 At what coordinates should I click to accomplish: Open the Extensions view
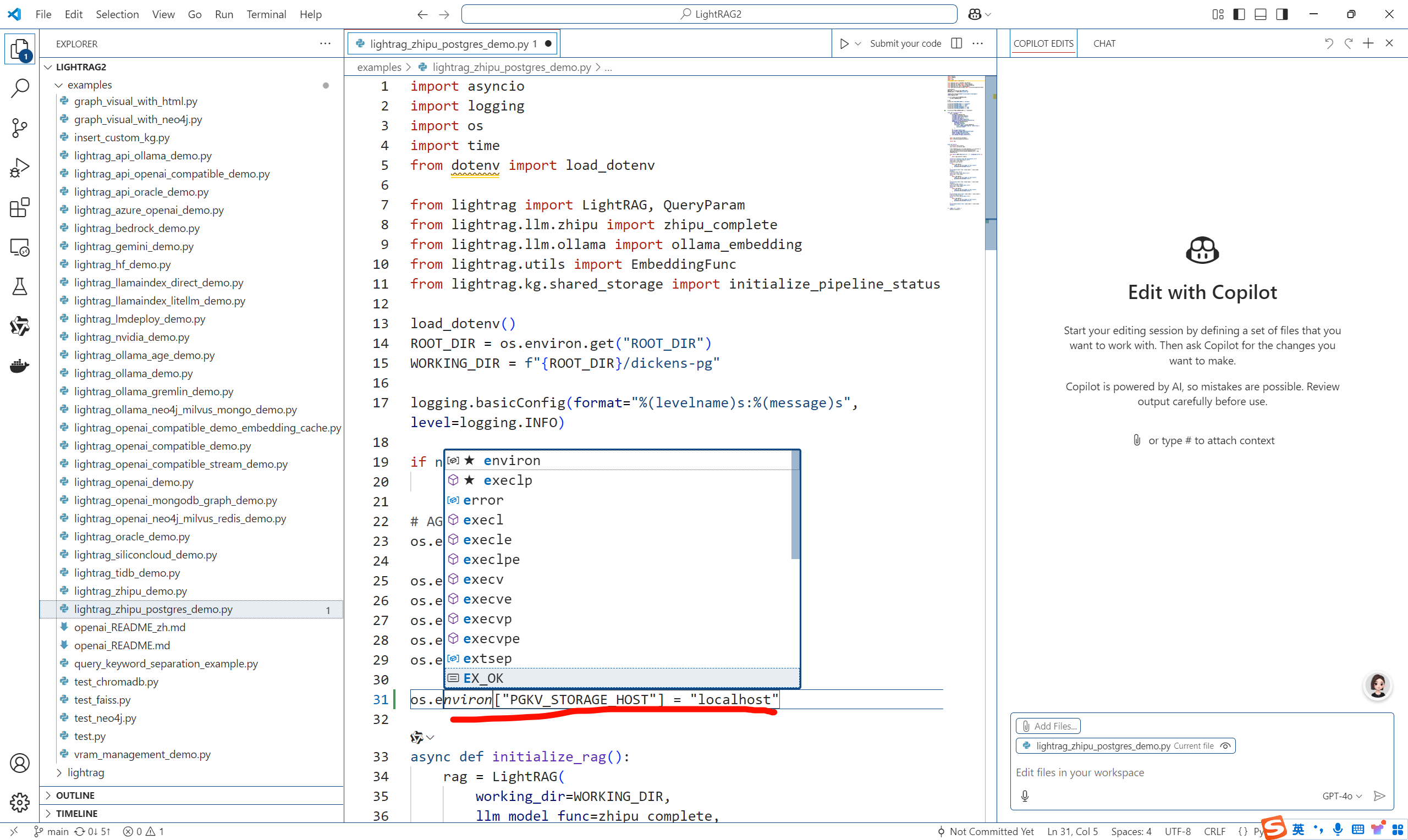[20, 207]
